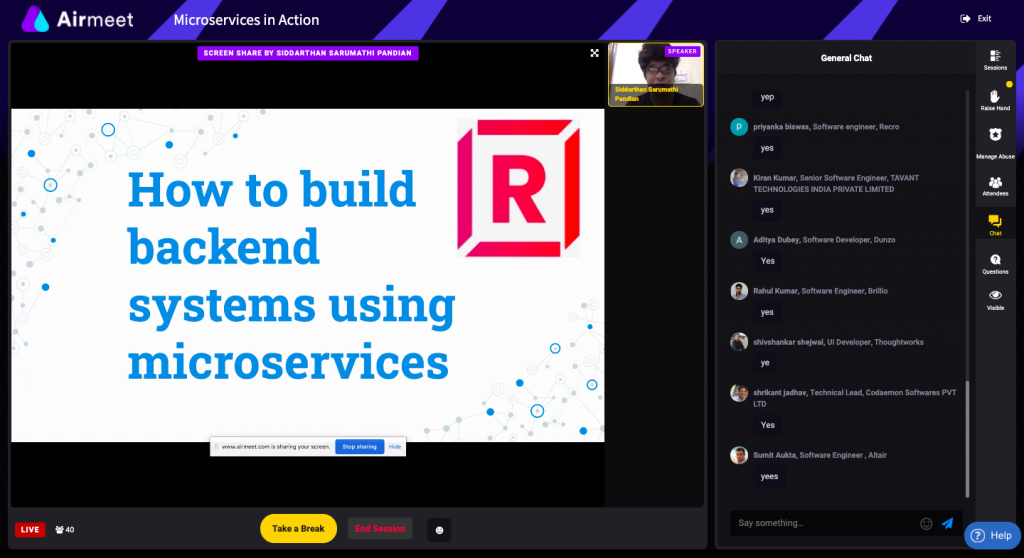
Task: Open the Questions panel
Action: 995,264
